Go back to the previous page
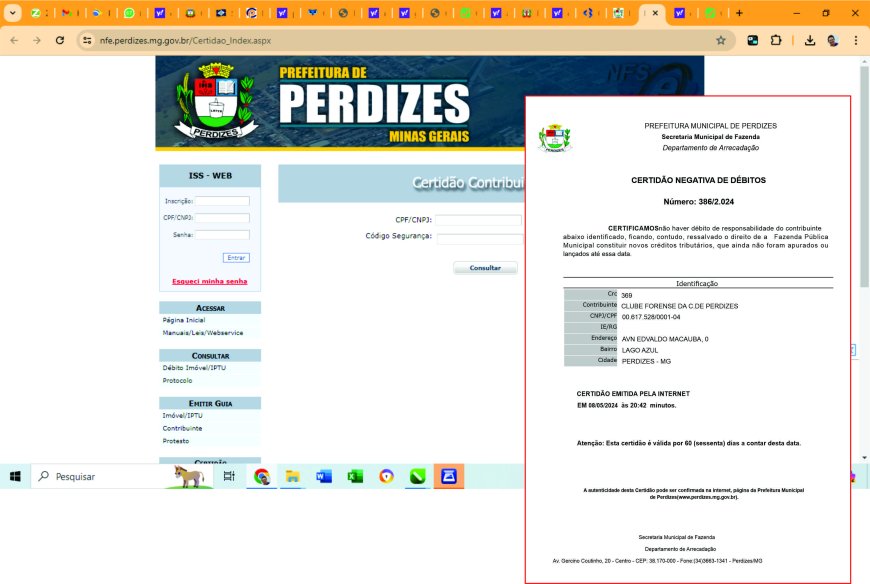The width and height of the screenshot is (870, 584). pyautogui.click(x=14, y=40)
